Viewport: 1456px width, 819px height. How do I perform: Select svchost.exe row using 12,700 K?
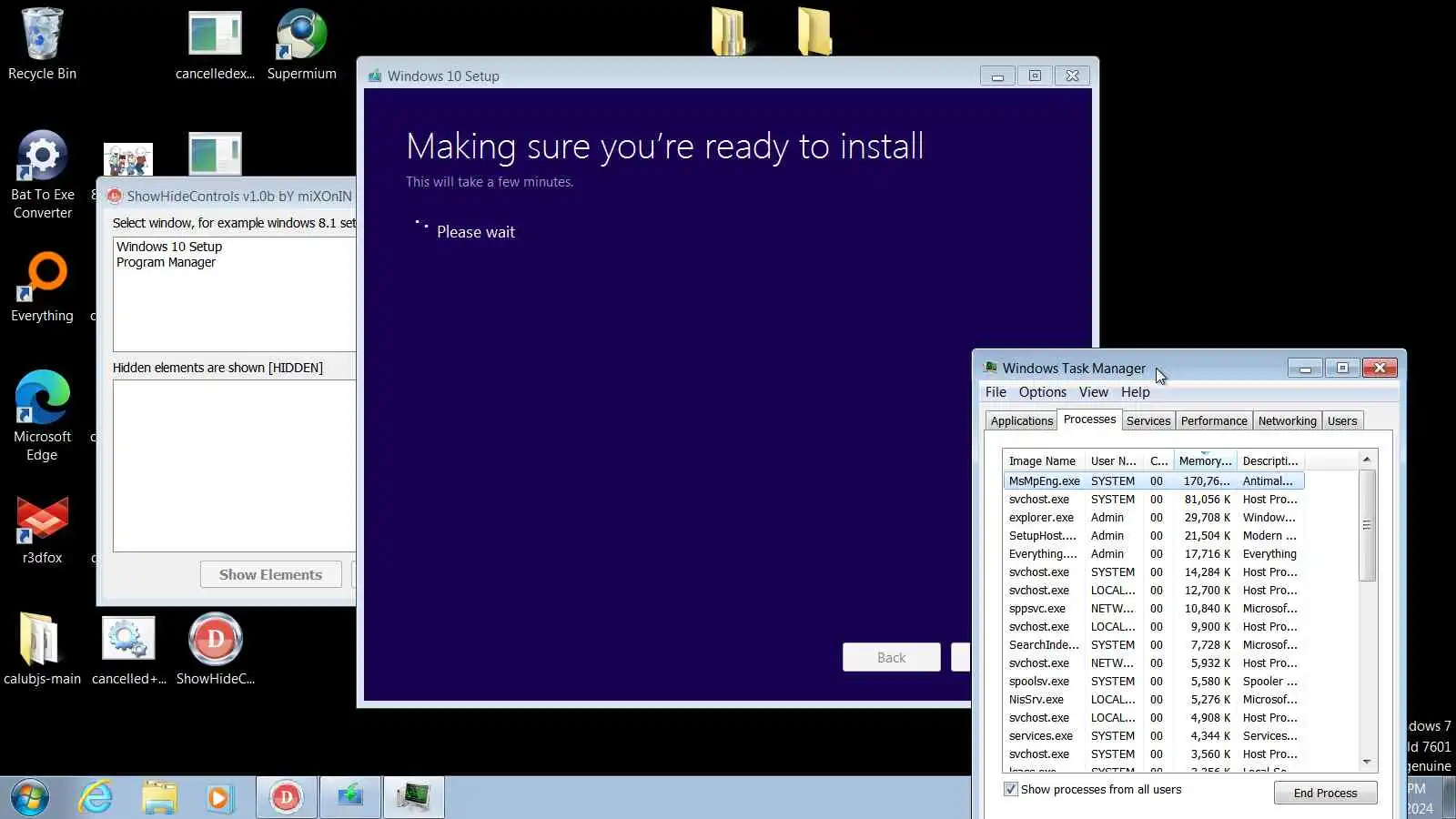1153,590
